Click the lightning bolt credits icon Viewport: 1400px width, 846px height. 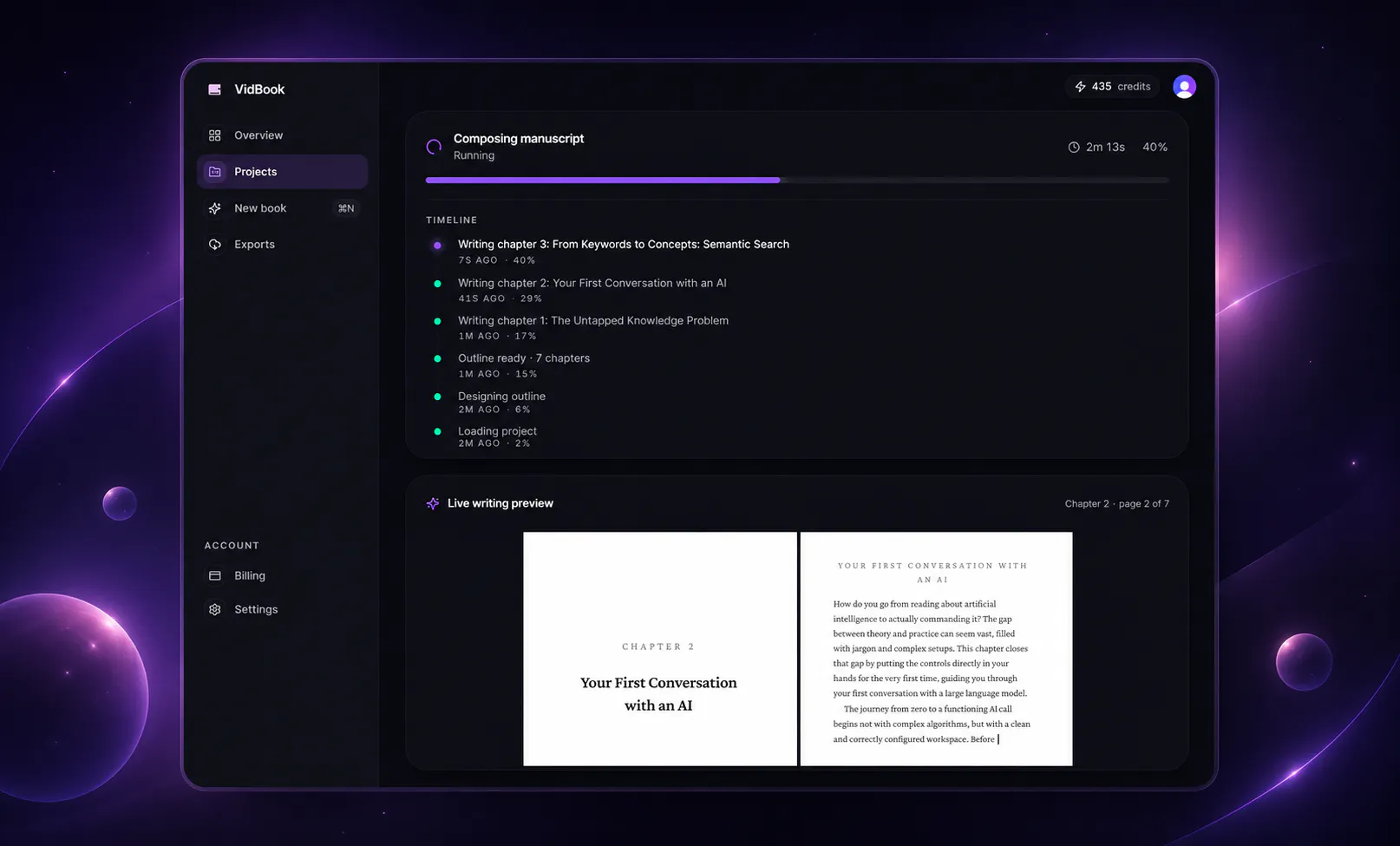(x=1081, y=87)
